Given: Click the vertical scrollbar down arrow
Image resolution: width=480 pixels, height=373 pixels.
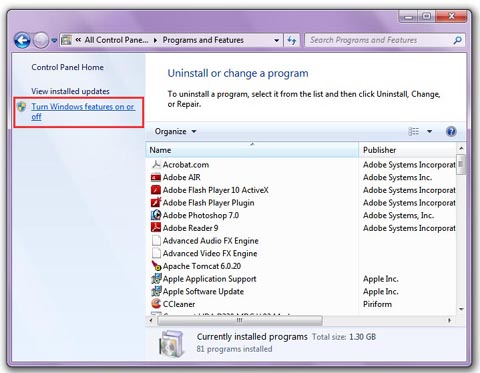Looking at the screenshot, I should (461, 309).
